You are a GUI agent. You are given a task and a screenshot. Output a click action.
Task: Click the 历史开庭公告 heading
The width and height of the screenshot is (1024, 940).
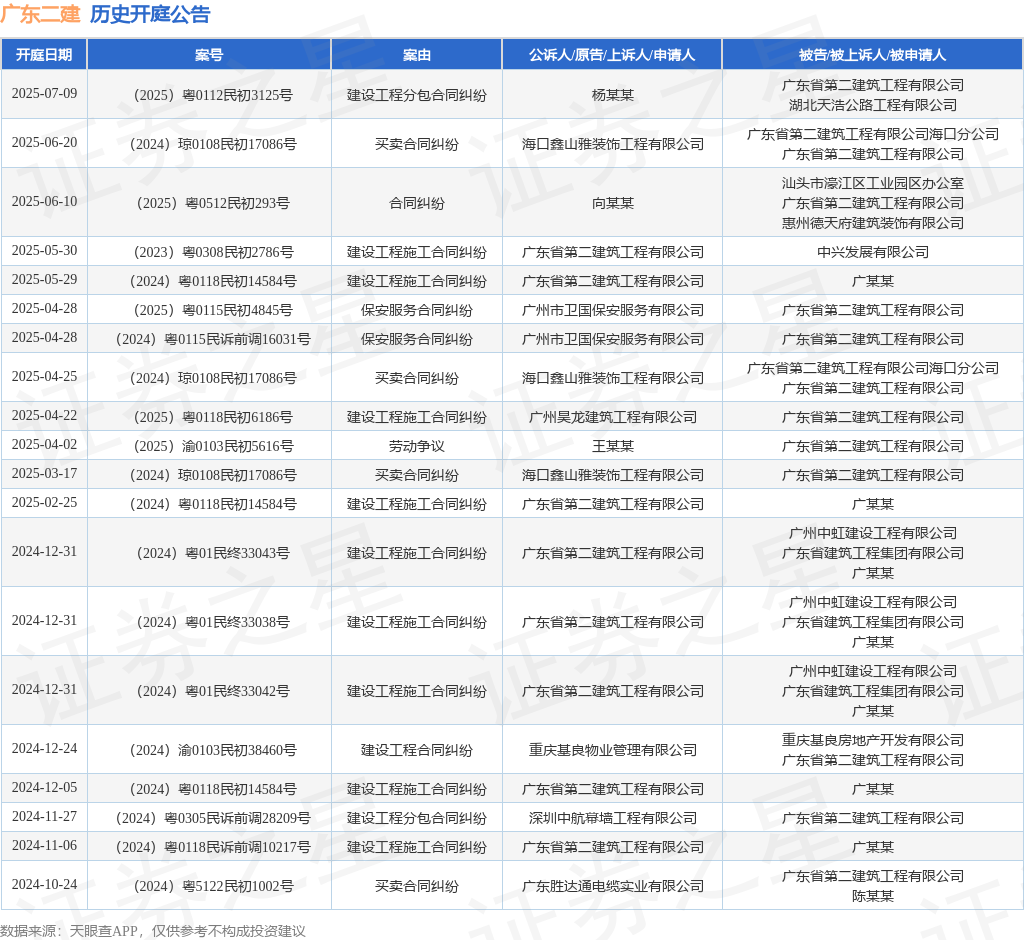click(150, 14)
